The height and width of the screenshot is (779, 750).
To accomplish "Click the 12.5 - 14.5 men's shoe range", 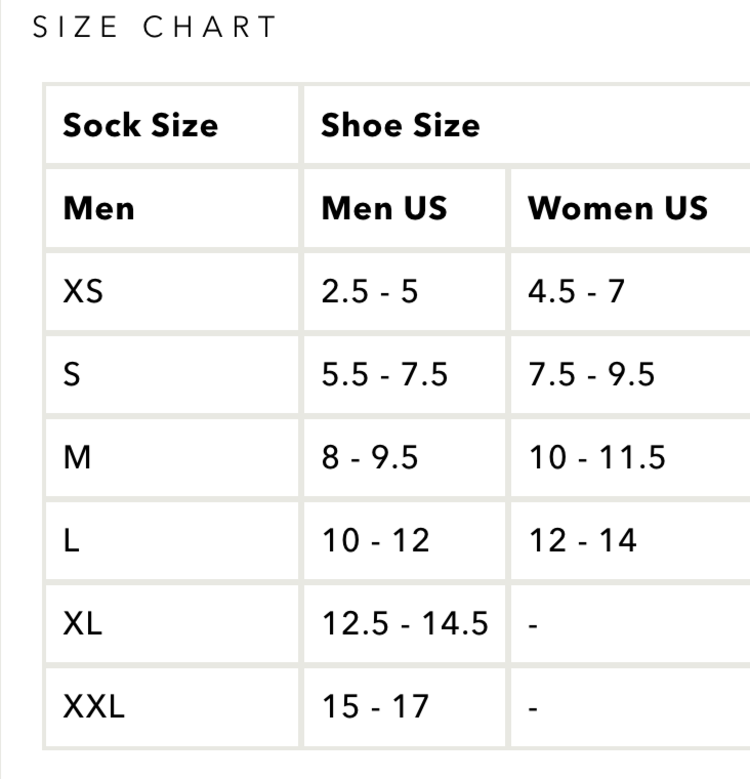I will (x=405, y=623).
